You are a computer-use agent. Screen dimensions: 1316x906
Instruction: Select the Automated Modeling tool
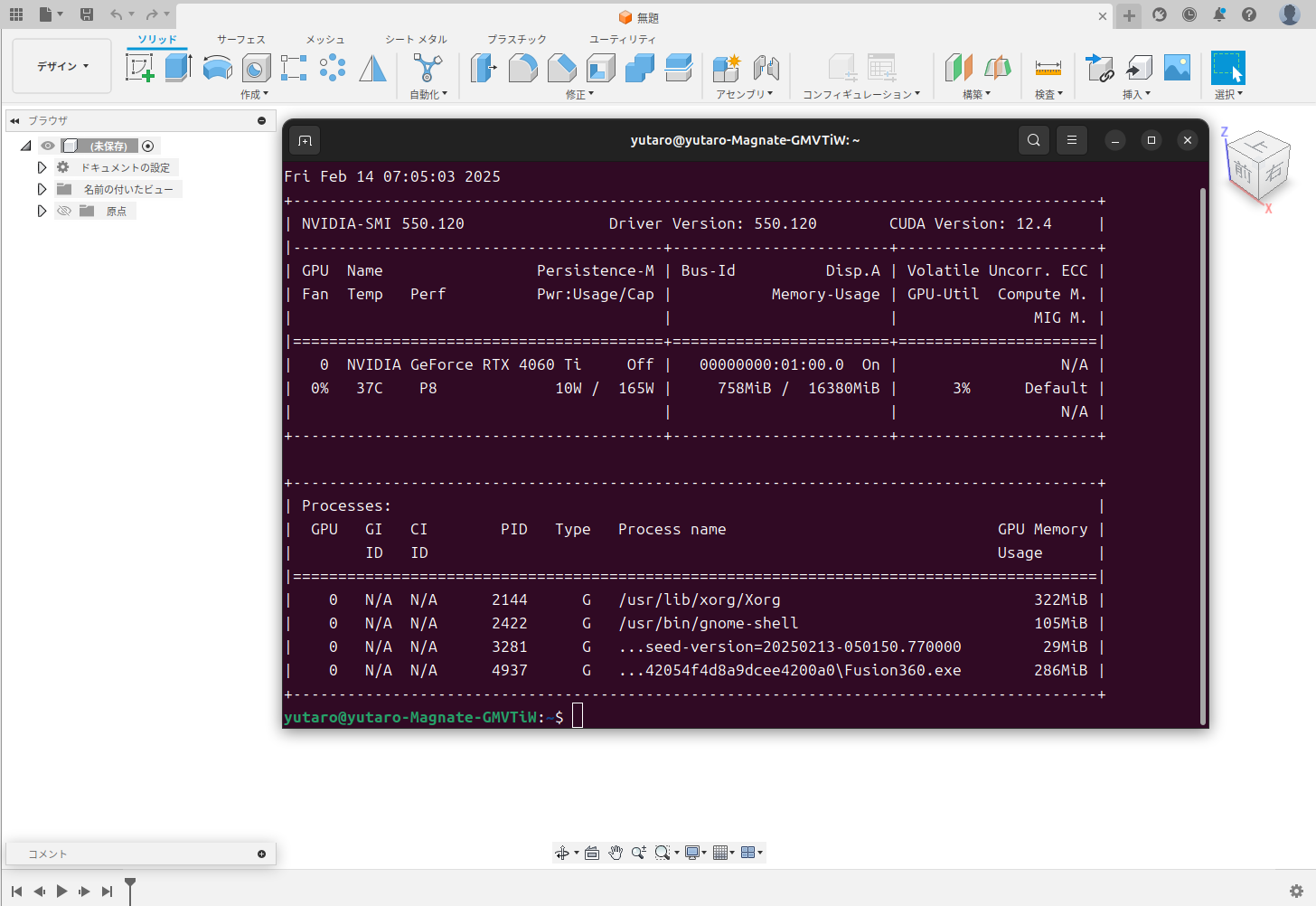tap(428, 68)
